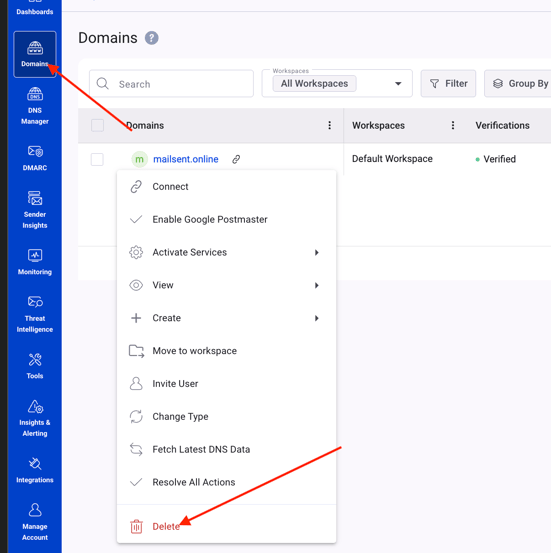Open Integrations from the sidebar

pos(35,470)
